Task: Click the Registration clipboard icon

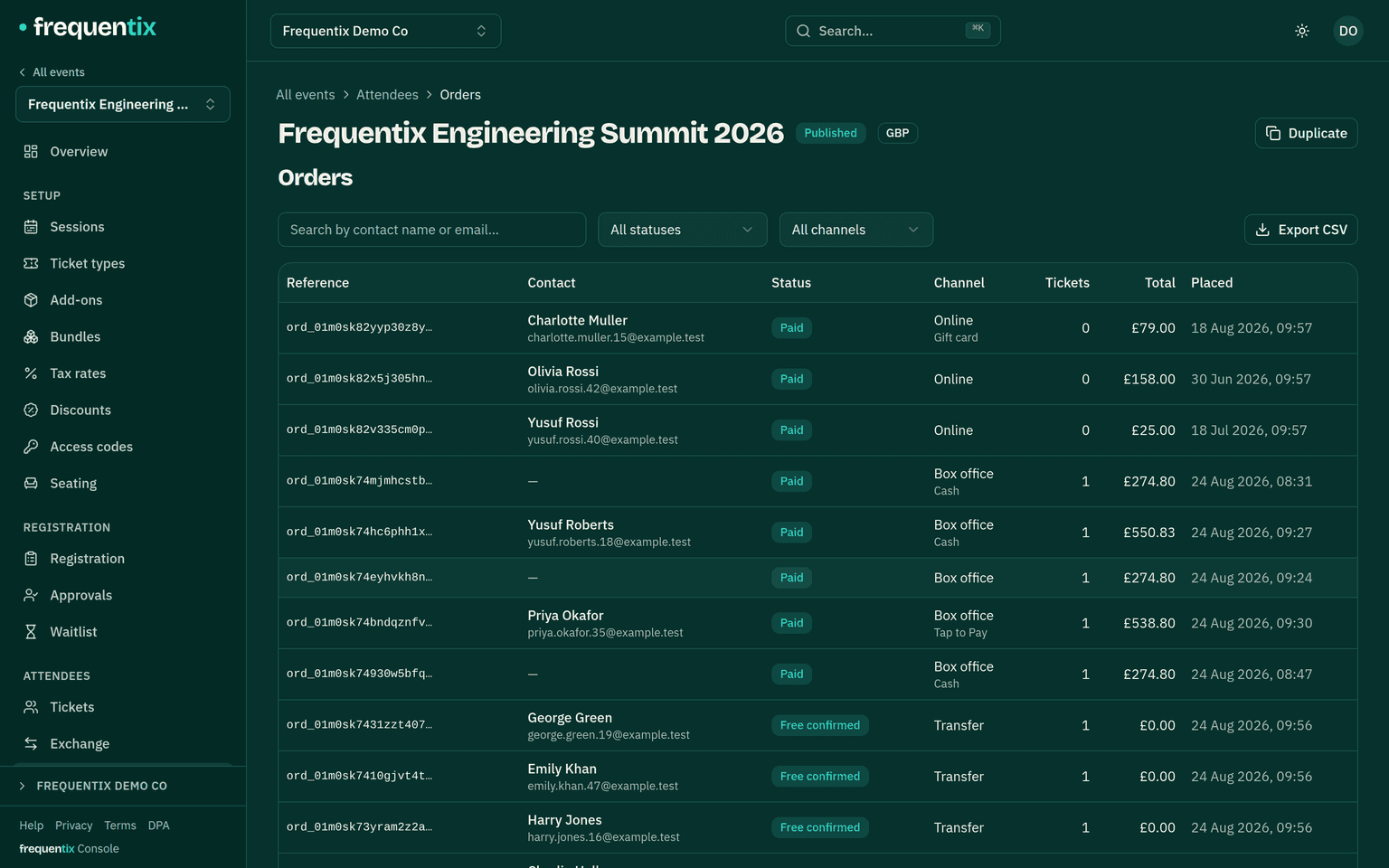Action: (31, 559)
